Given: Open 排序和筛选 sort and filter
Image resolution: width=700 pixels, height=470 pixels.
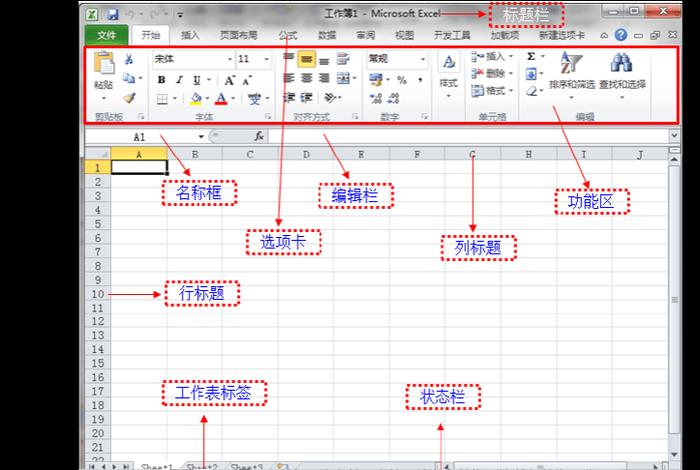Looking at the screenshot, I should [x=572, y=76].
